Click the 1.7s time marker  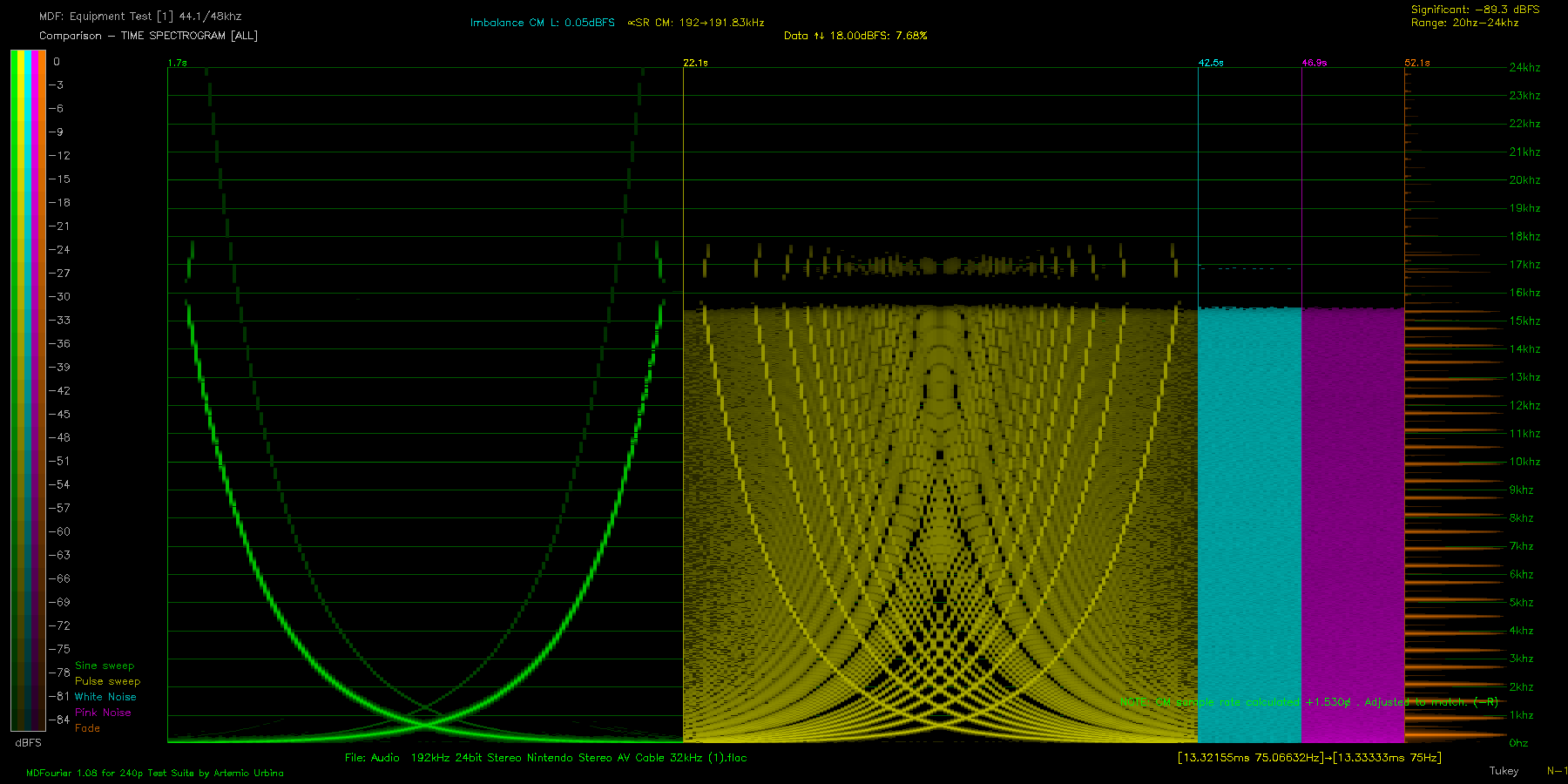tap(177, 63)
